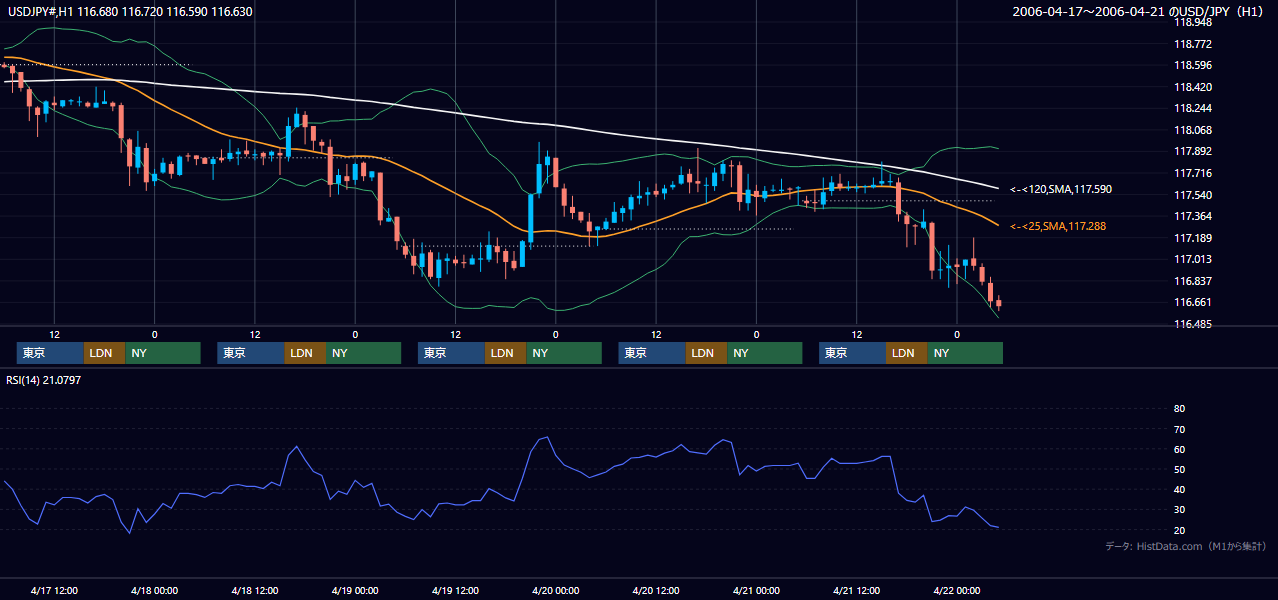Select the 4/22 00:00 time axis label
Image resolution: width=1278 pixels, height=600 pixels.
pyautogui.click(x=957, y=590)
